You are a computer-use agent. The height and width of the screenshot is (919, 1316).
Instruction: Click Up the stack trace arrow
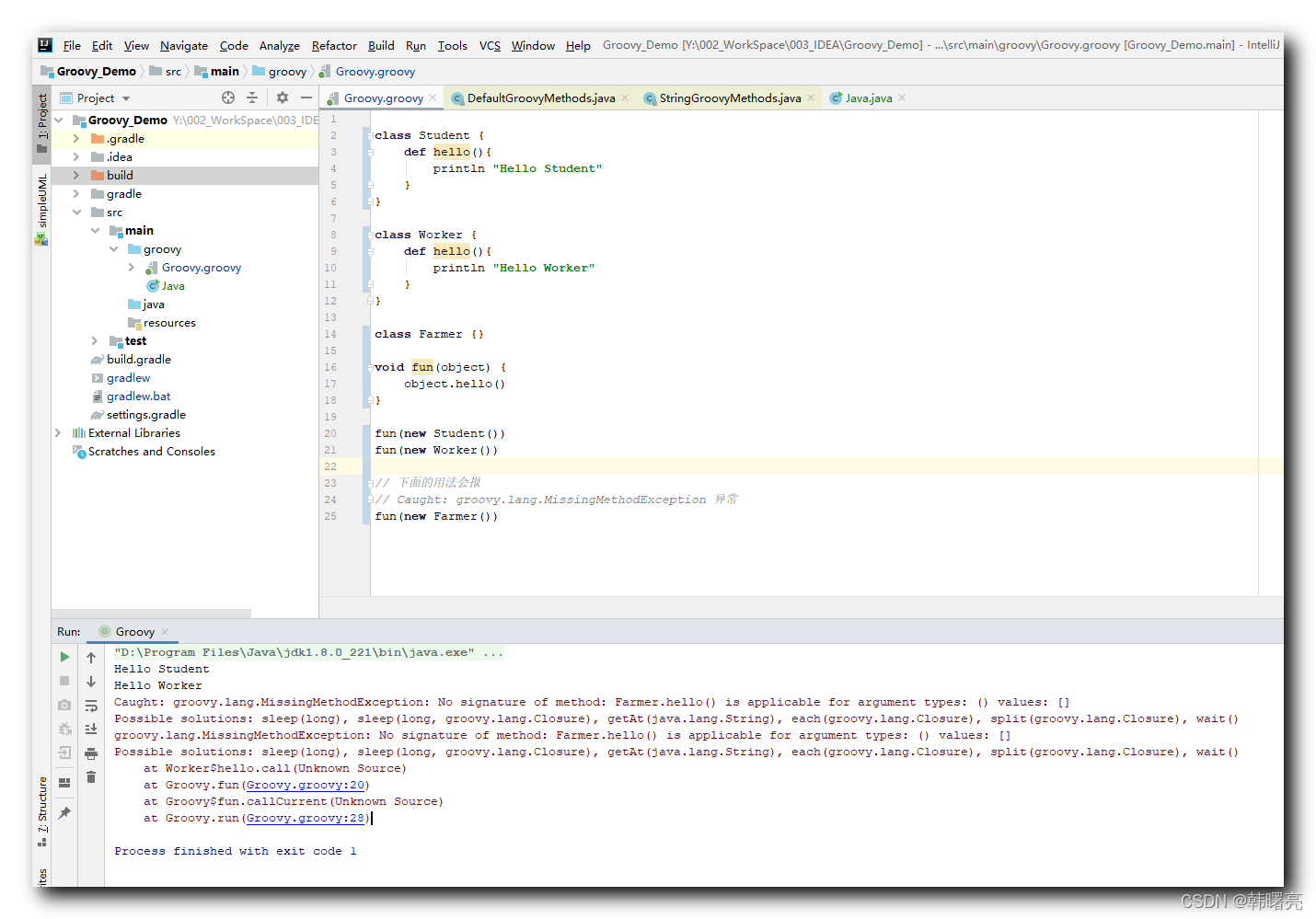pos(91,658)
